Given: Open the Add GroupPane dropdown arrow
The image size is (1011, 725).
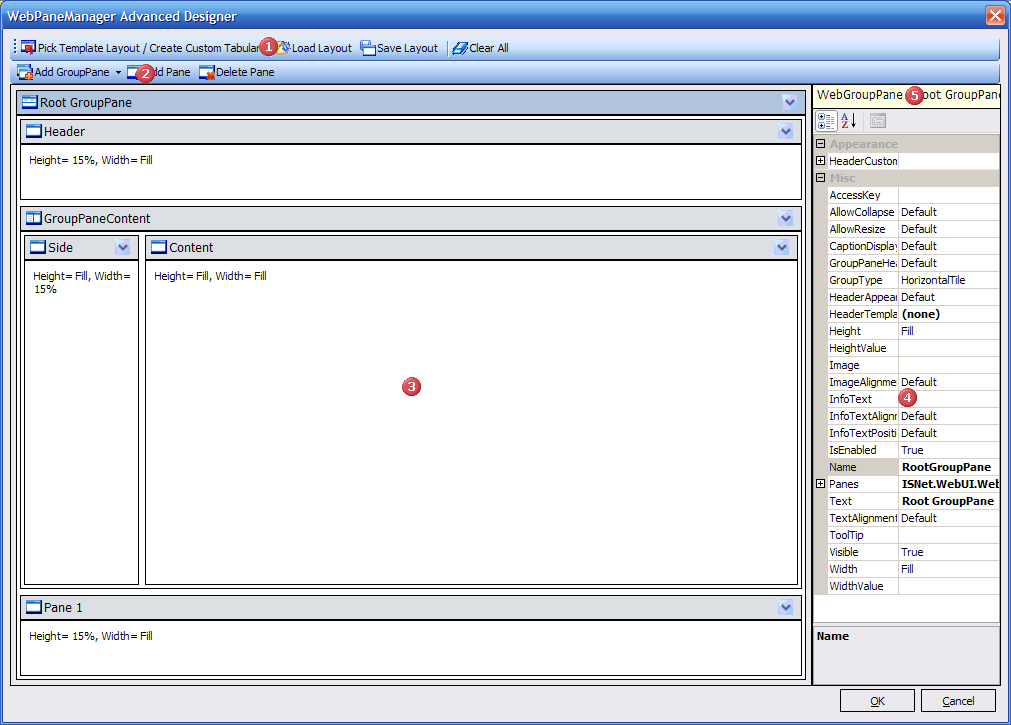Looking at the screenshot, I should pyautogui.click(x=118, y=73).
